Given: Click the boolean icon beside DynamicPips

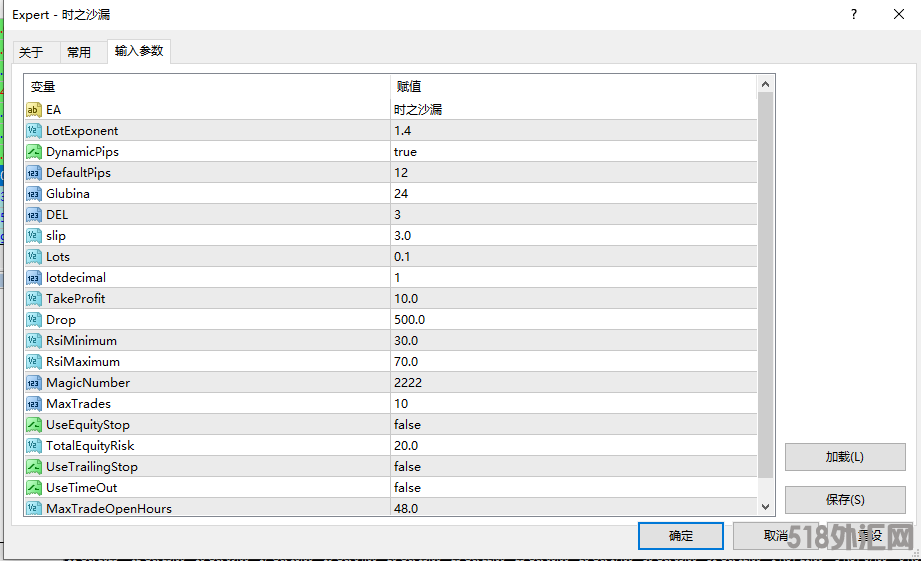Looking at the screenshot, I should (34, 152).
